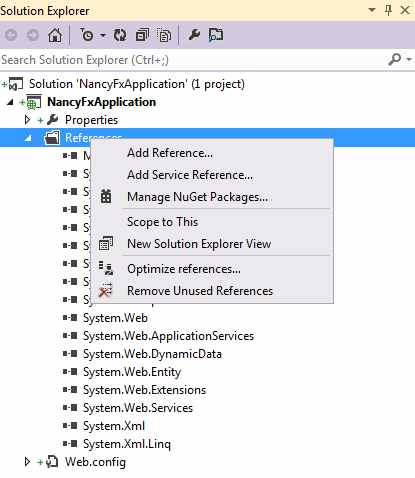Image resolution: width=415 pixels, height=478 pixels.
Task: Select System.Web.ApplicationServices reference
Action: tap(168, 336)
